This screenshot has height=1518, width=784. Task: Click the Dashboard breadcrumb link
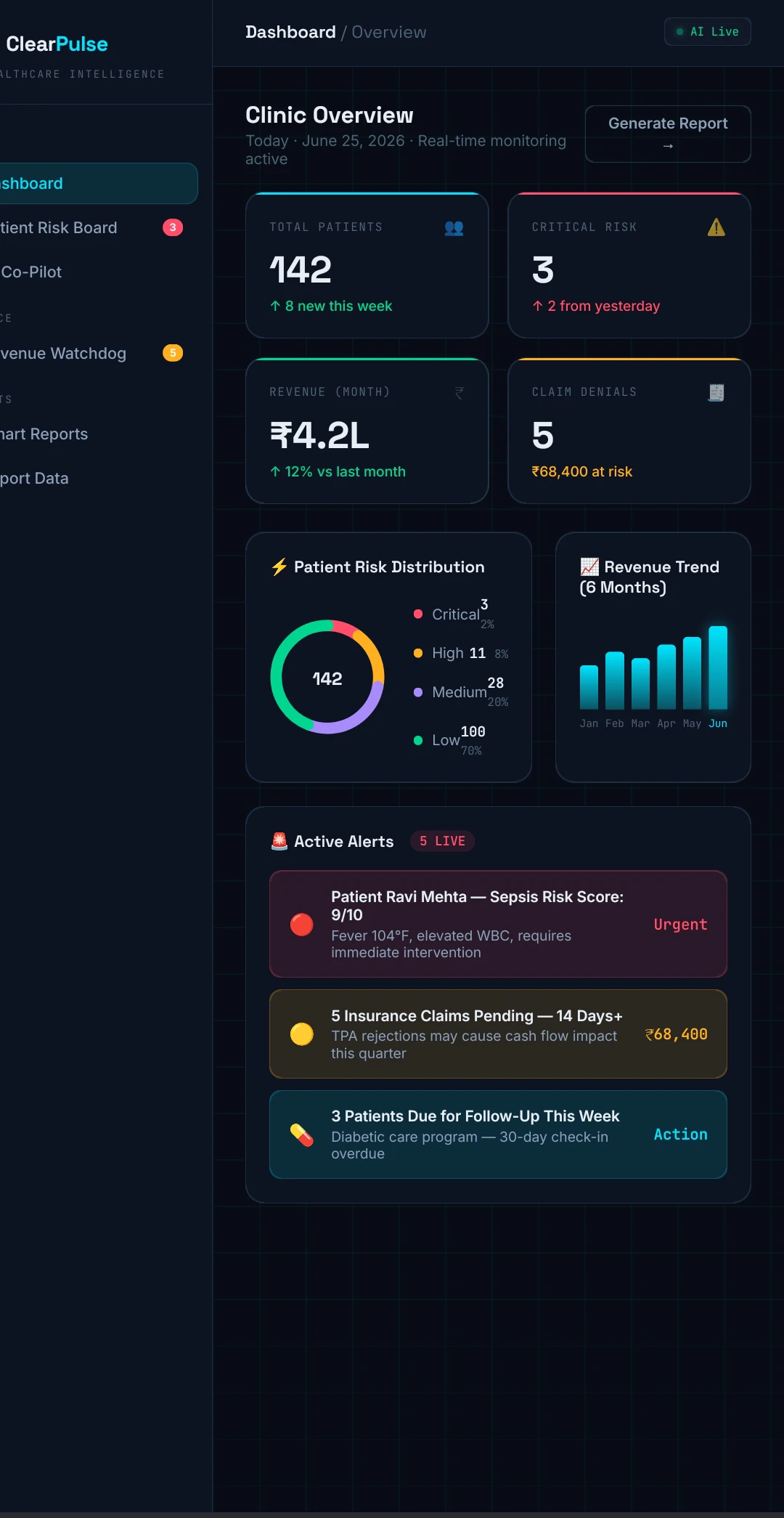click(290, 32)
